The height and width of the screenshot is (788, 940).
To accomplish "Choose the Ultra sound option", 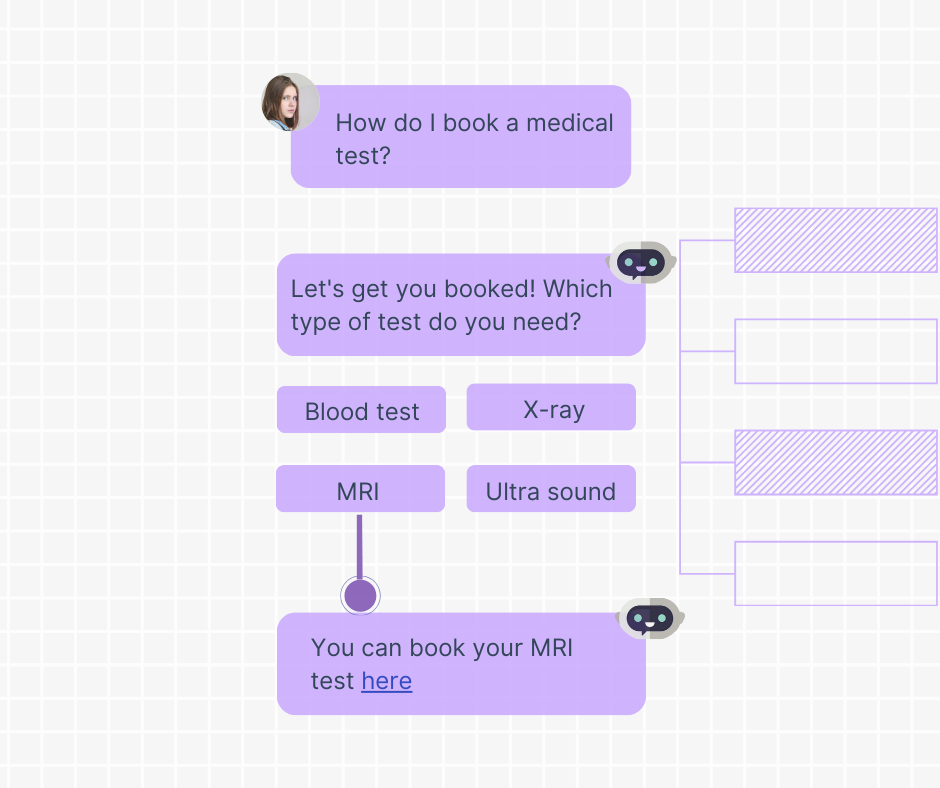I will click(x=551, y=489).
